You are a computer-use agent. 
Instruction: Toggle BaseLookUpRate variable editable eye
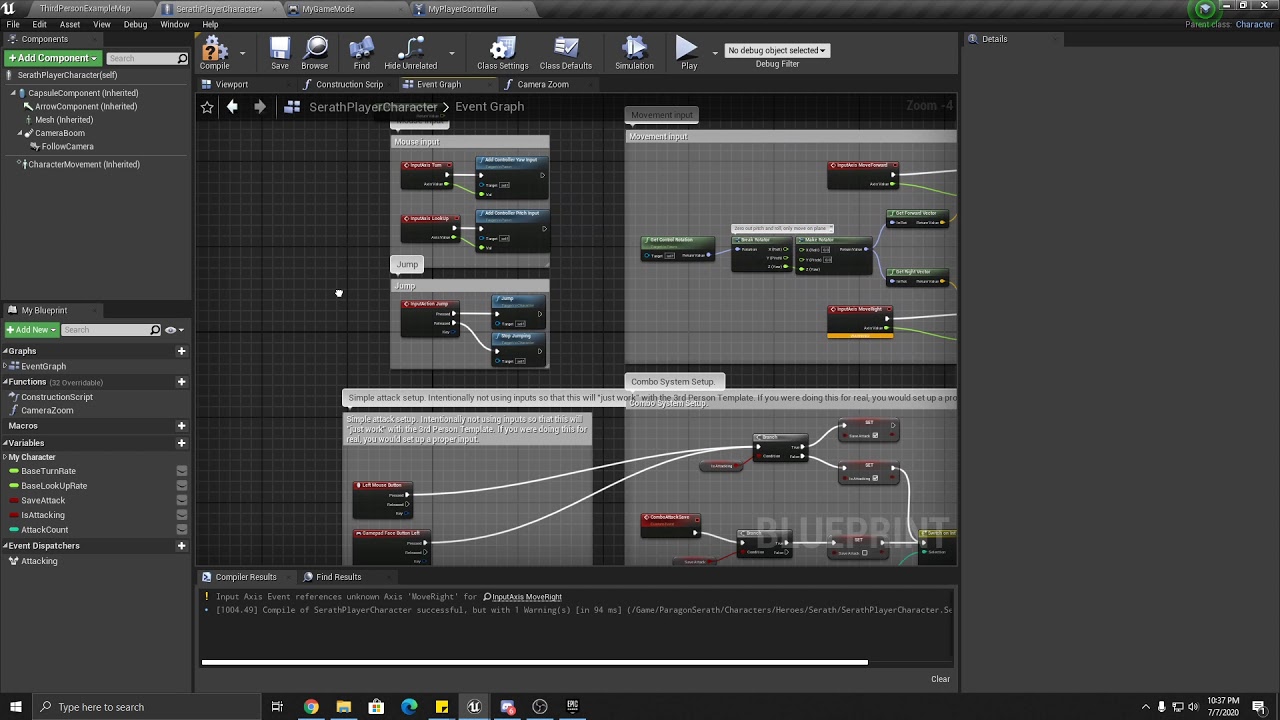pyautogui.click(x=181, y=486)
